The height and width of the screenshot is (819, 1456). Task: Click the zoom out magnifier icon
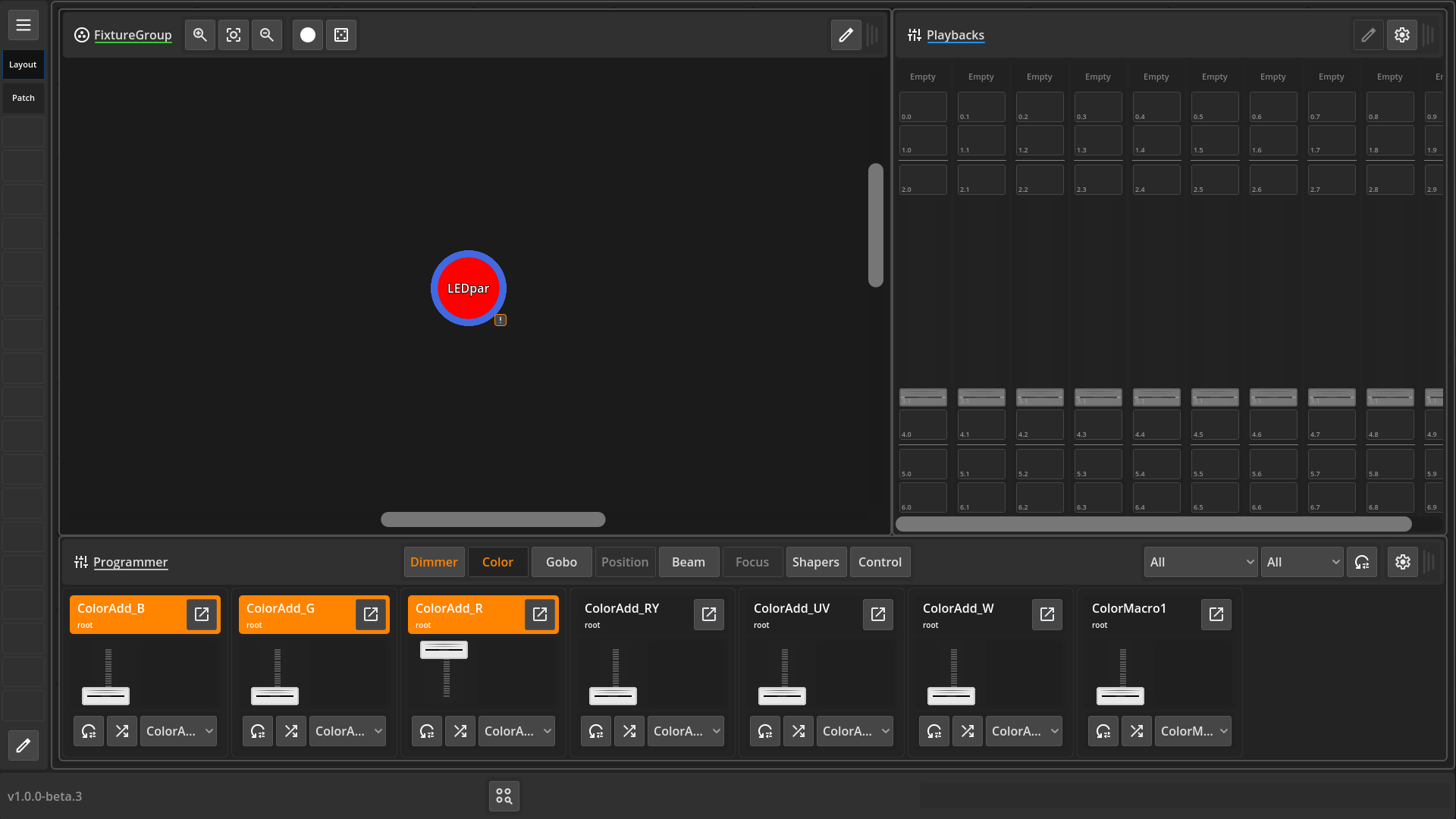tap(267, 35)
